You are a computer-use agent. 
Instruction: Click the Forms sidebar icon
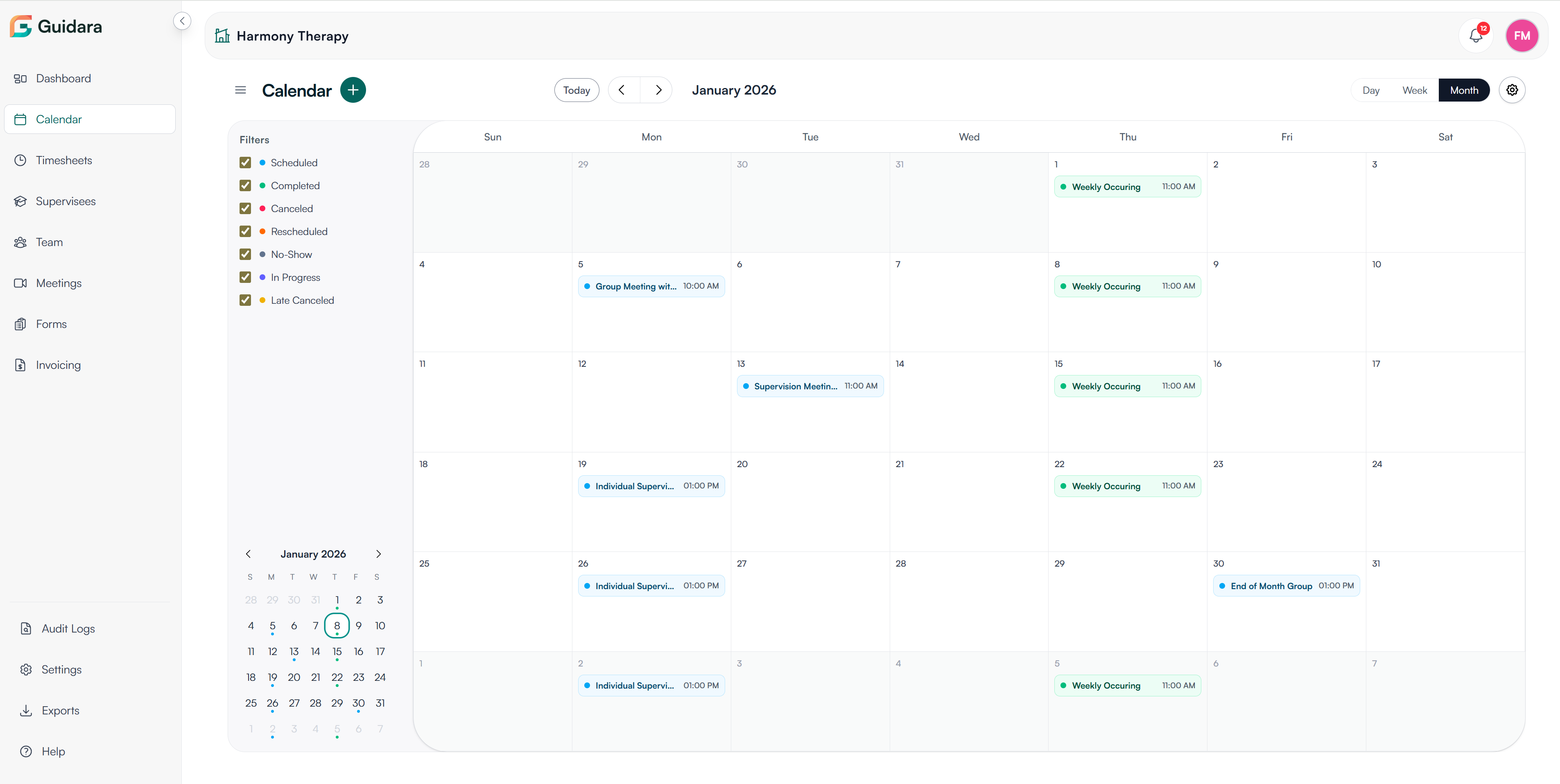click(x=20, y=324)
